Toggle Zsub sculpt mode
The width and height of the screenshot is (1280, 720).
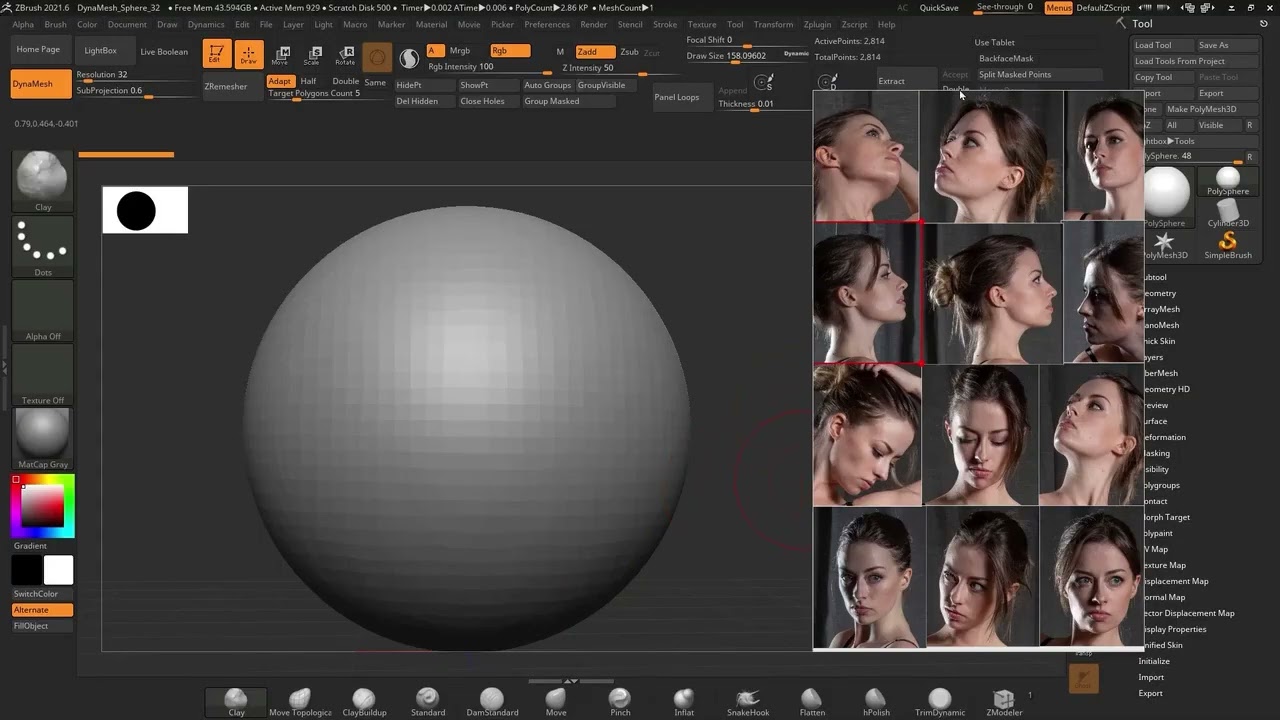tap(629, 52)
